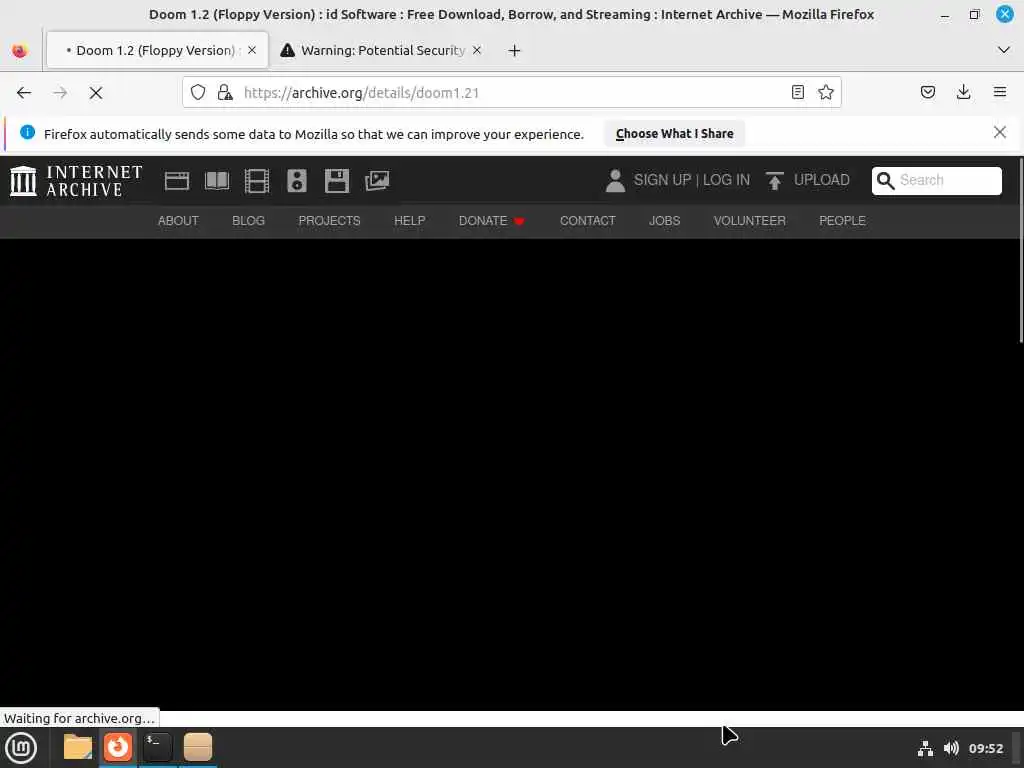Open the terminal from taskbar
The width and height of the screenshot is (1024, 768).
point(157,747)
